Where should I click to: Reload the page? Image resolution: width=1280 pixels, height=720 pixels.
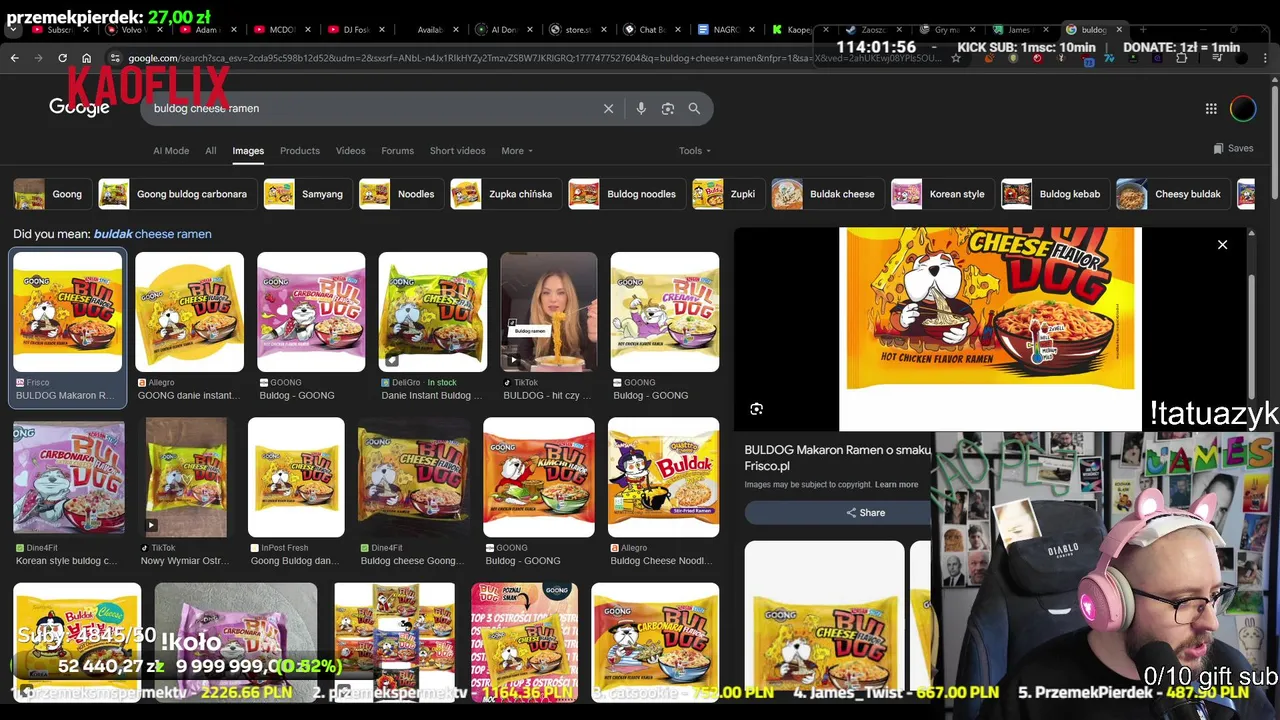[x=62, y=58]
